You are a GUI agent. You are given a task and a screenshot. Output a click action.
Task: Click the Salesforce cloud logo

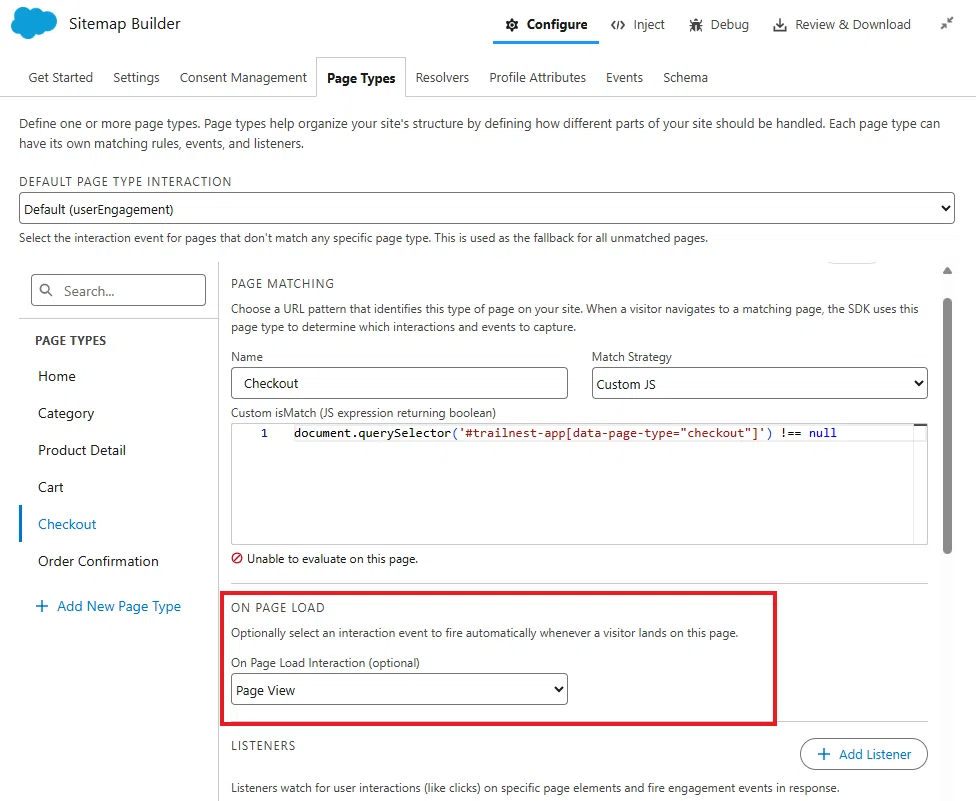(34, 23)
